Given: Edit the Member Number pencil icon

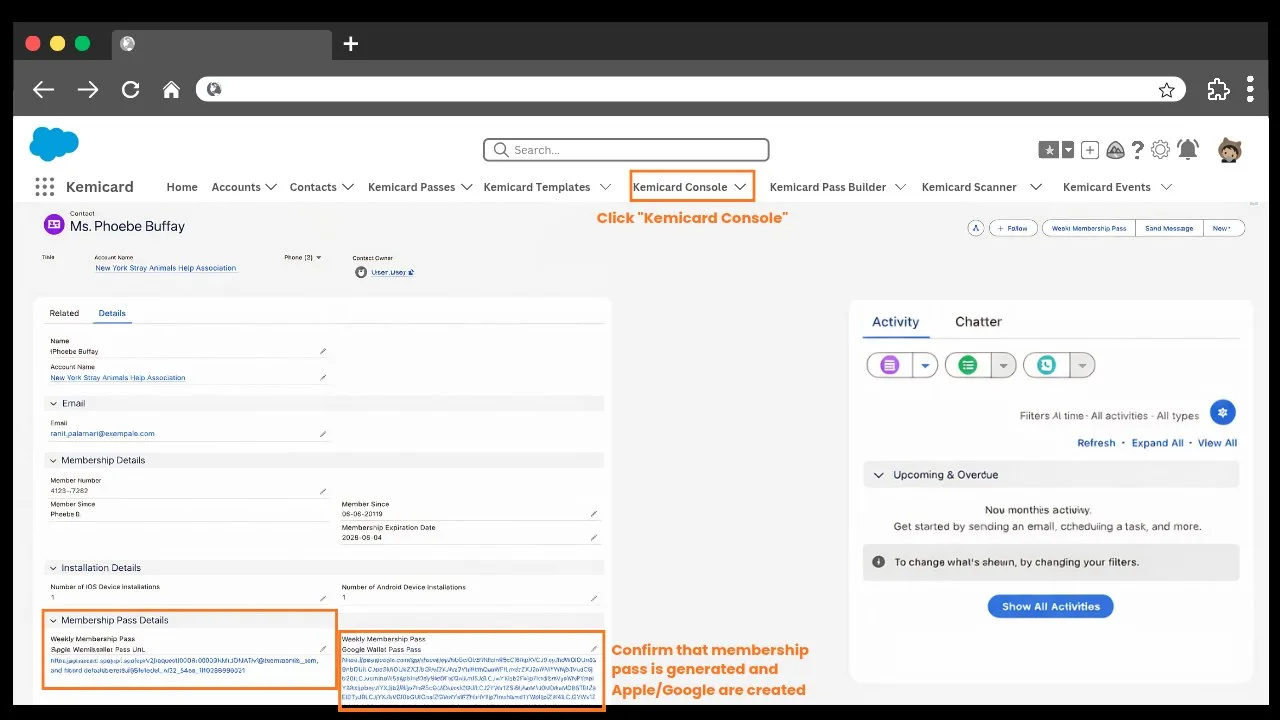Looking at the screenshot, I should pos(323,492).
